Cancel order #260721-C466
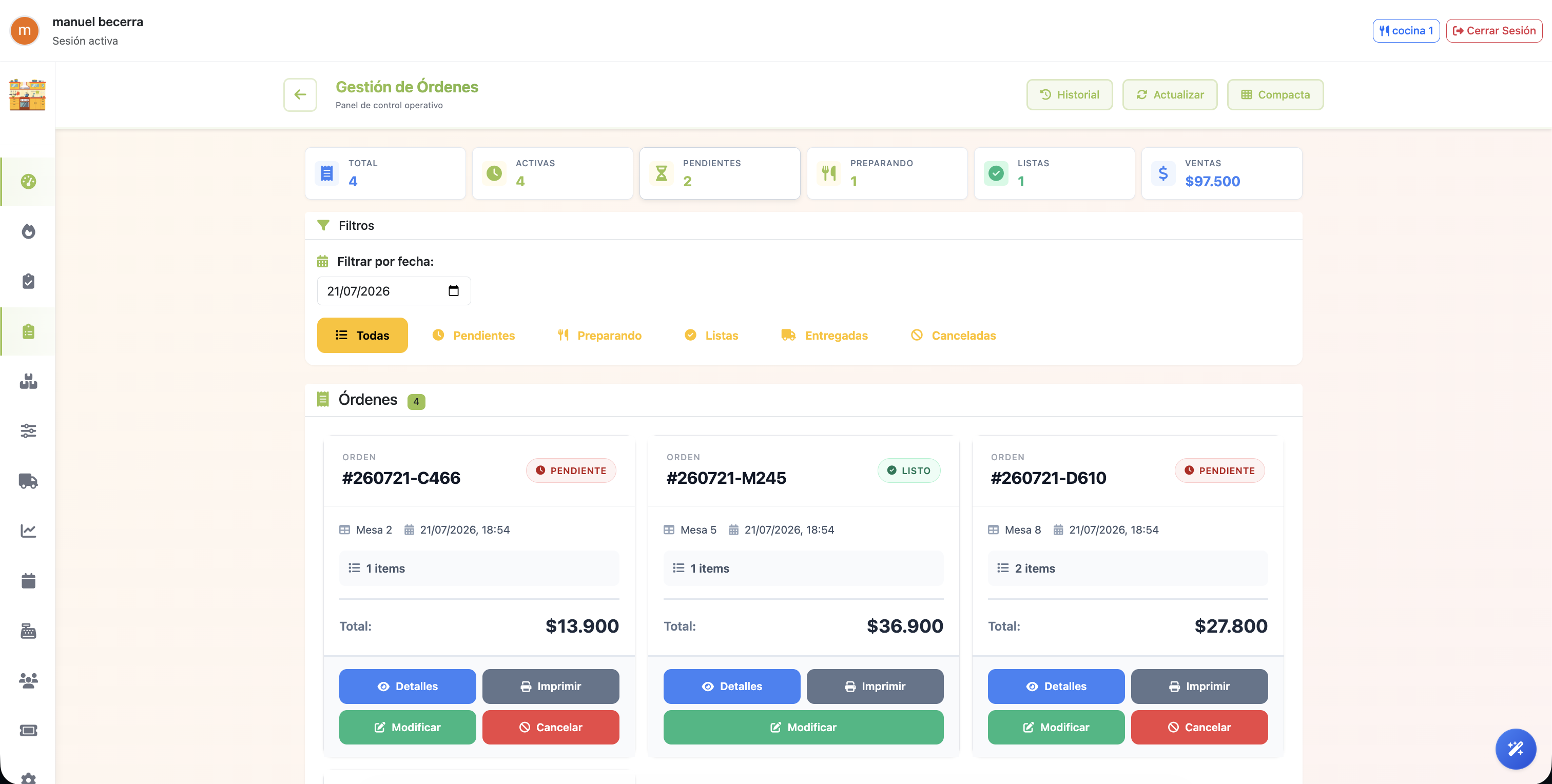The height and width of the screenshot is (784, 1552). (x=551, y=728)
